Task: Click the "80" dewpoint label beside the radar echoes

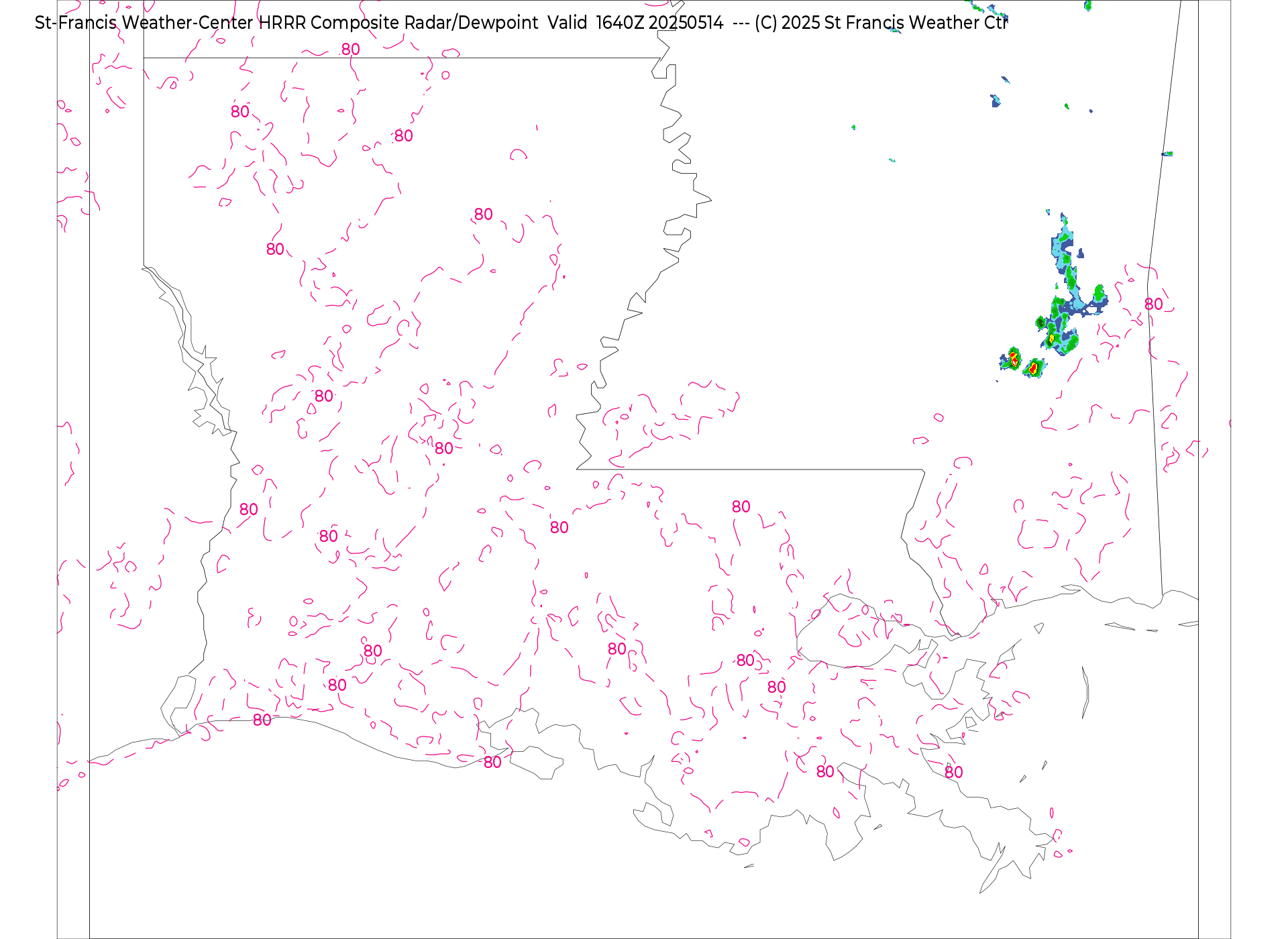Action: 1153,305
